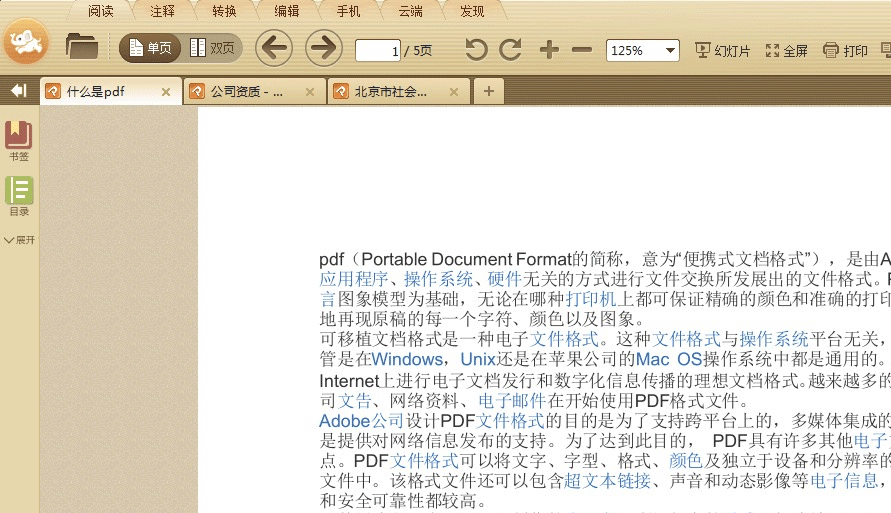The image size is (891, 513).
Task: Zoom out with the minus icon
Action: click(582, 50)
